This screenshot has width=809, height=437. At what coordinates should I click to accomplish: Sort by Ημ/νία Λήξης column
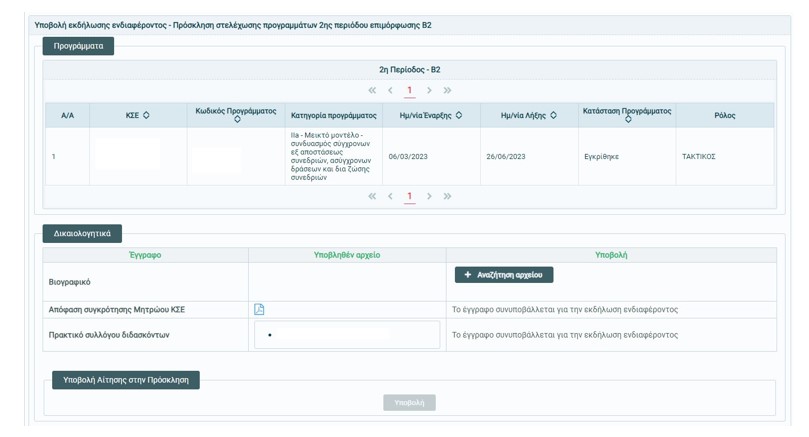tap(554, 116)
